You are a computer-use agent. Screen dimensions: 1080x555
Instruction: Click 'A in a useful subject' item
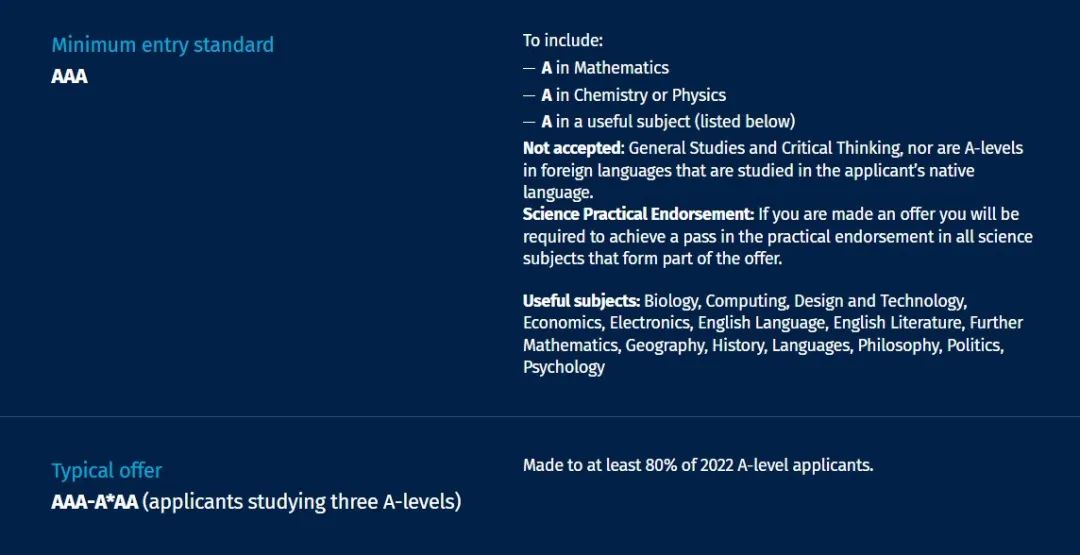[667, 122]
